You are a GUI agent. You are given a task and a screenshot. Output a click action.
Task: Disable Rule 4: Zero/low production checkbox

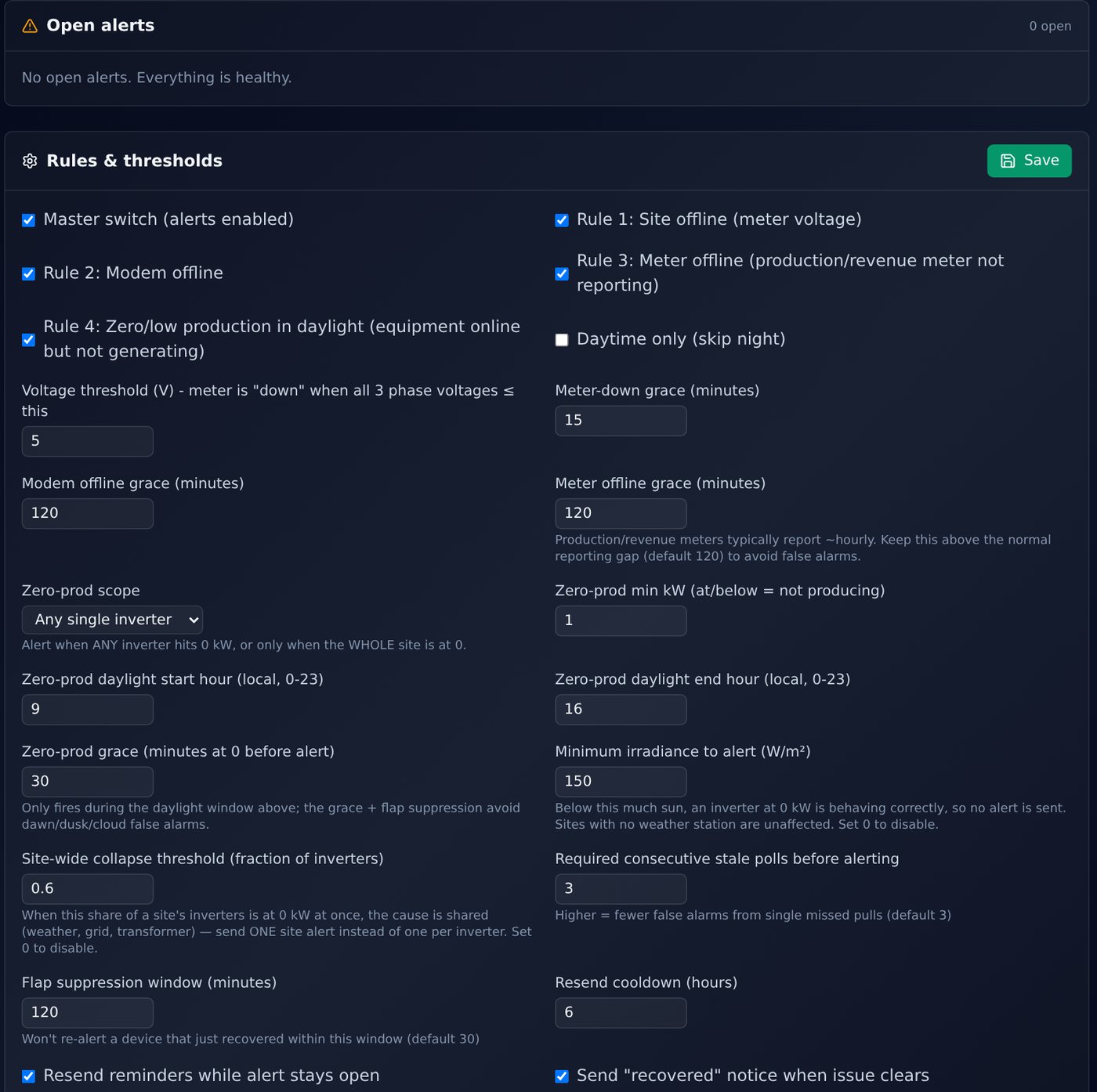pyautogui.click(x=28, y=339)
